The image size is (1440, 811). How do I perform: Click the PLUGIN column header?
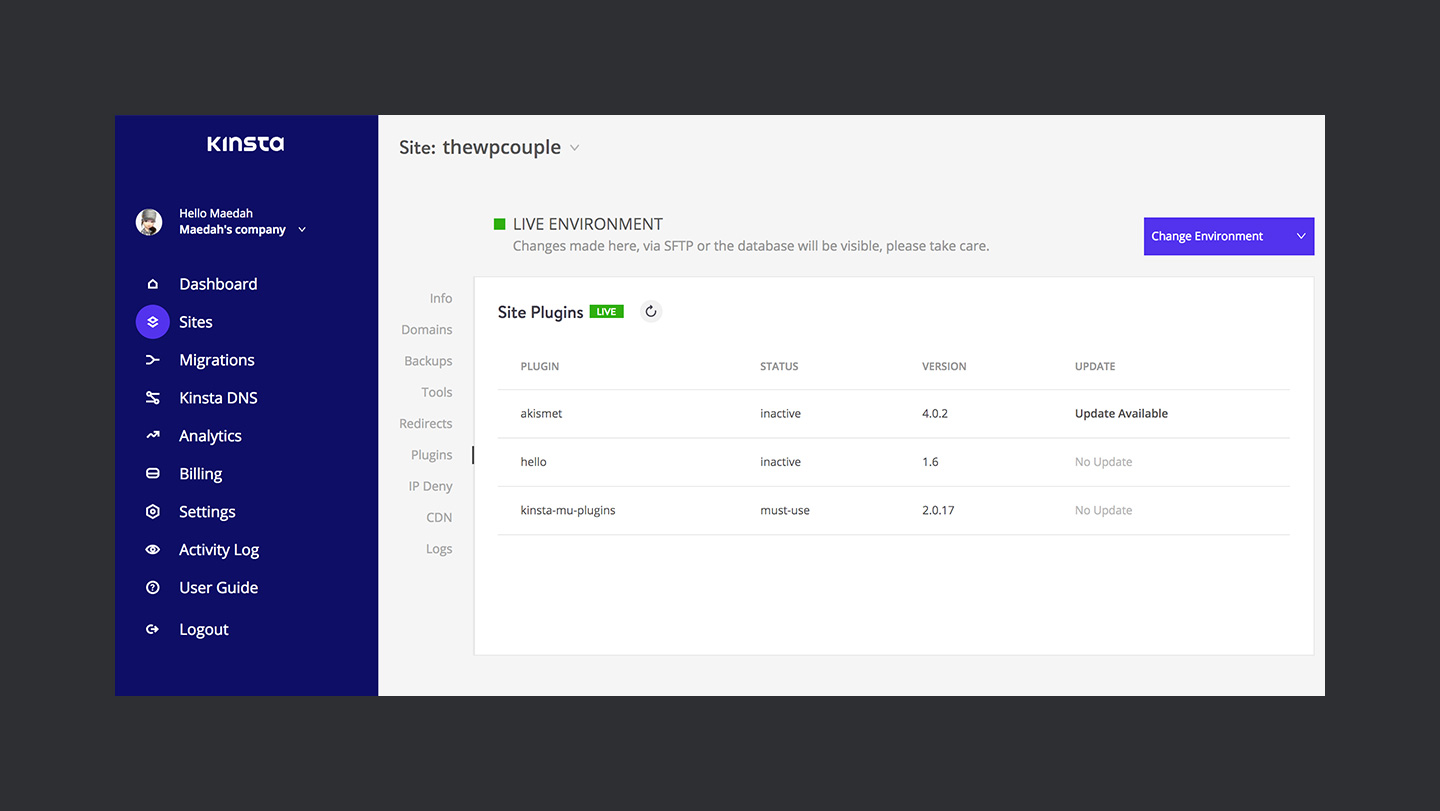[x=540, y=367]
